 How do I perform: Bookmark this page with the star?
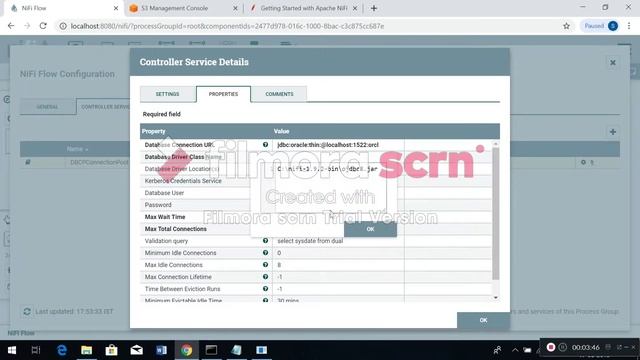[x=566, y=26]
